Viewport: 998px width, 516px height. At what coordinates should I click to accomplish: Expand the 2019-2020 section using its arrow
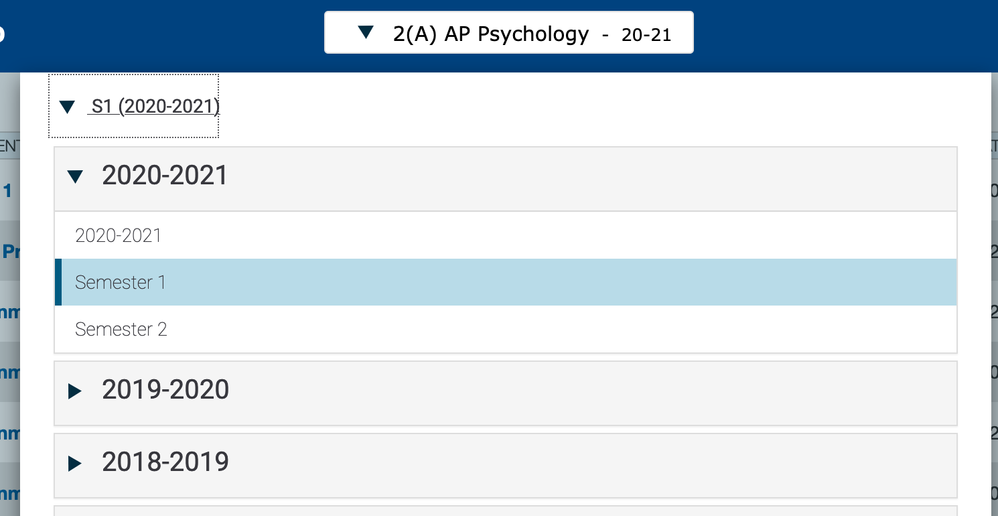tap(74, 391)
